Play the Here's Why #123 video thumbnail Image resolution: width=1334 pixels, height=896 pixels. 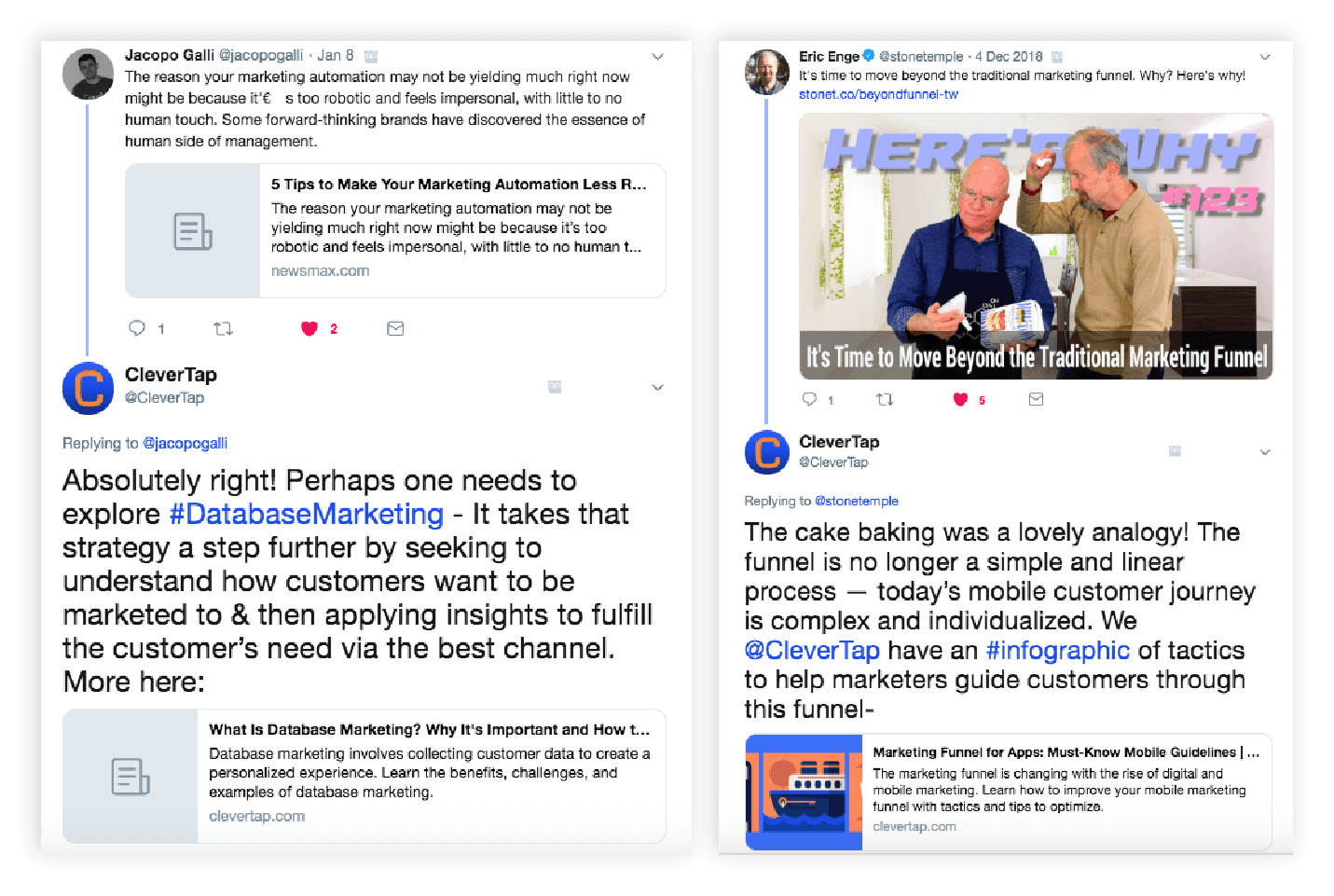click(x=1036, y=246)
